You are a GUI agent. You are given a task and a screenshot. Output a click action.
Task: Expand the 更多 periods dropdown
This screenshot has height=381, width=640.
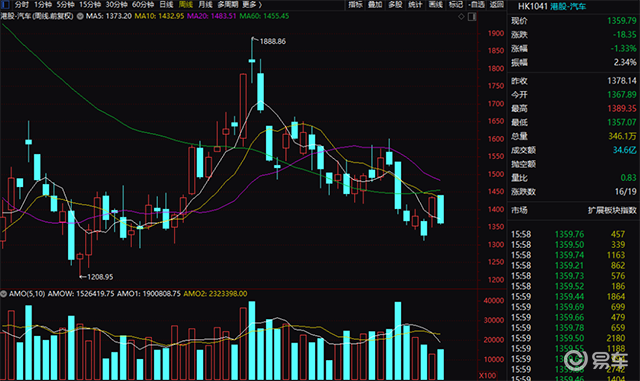(x=251, y=5)
